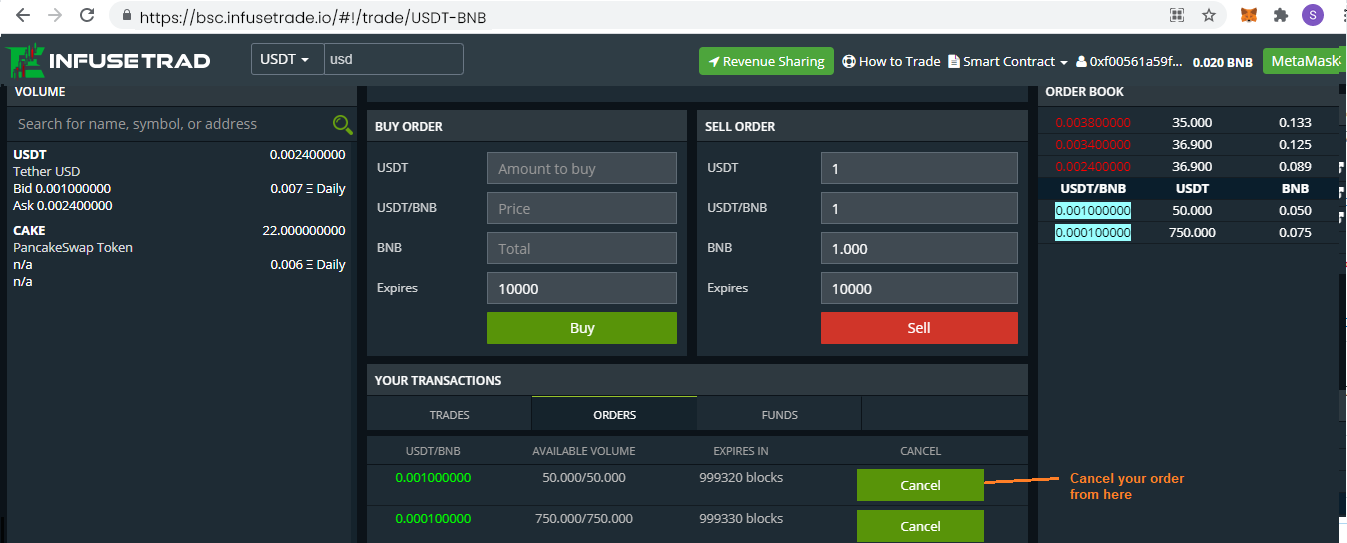Click the sell order Expires field
Viewport: 1347px width, 543px height.
tap(919, 288)
